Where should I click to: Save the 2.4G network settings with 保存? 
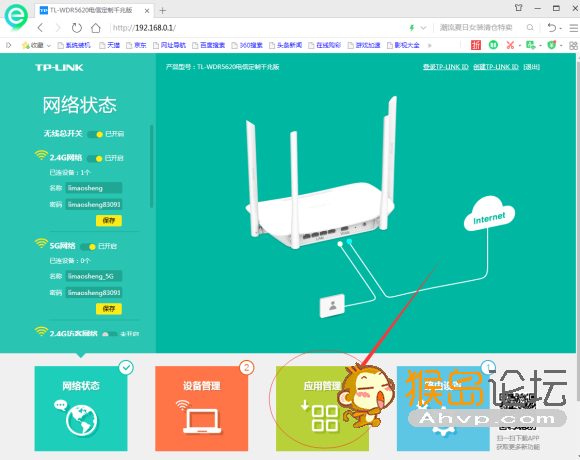pos(109,220)
